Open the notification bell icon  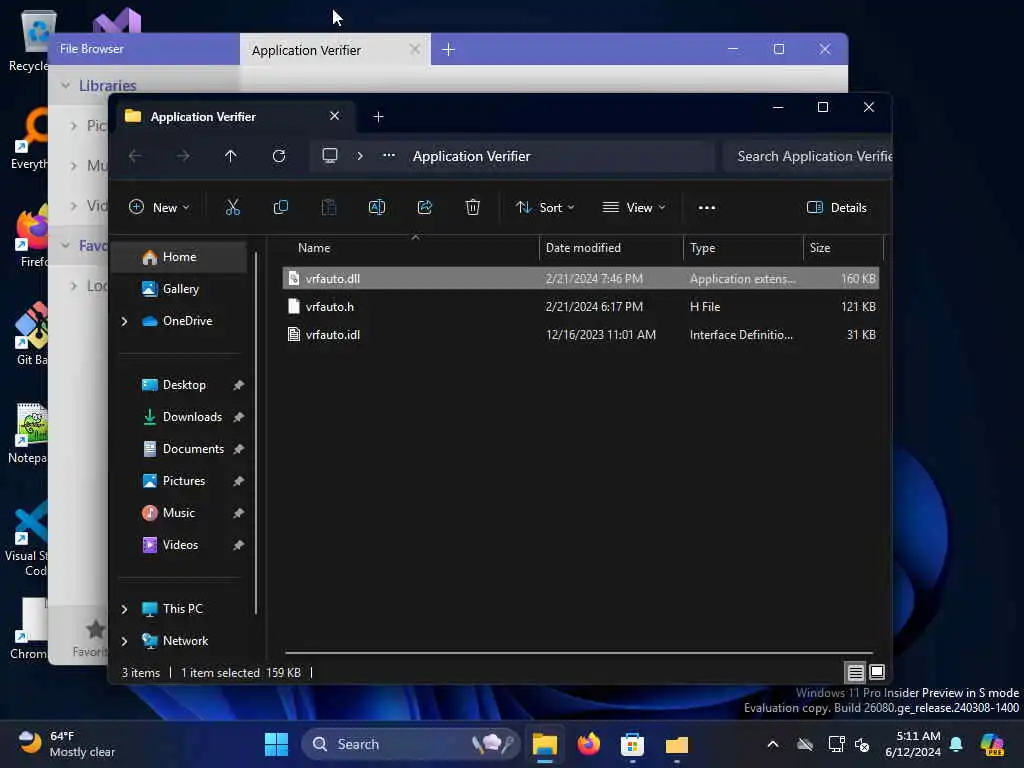pyautogui.click(x=956, y=744)
